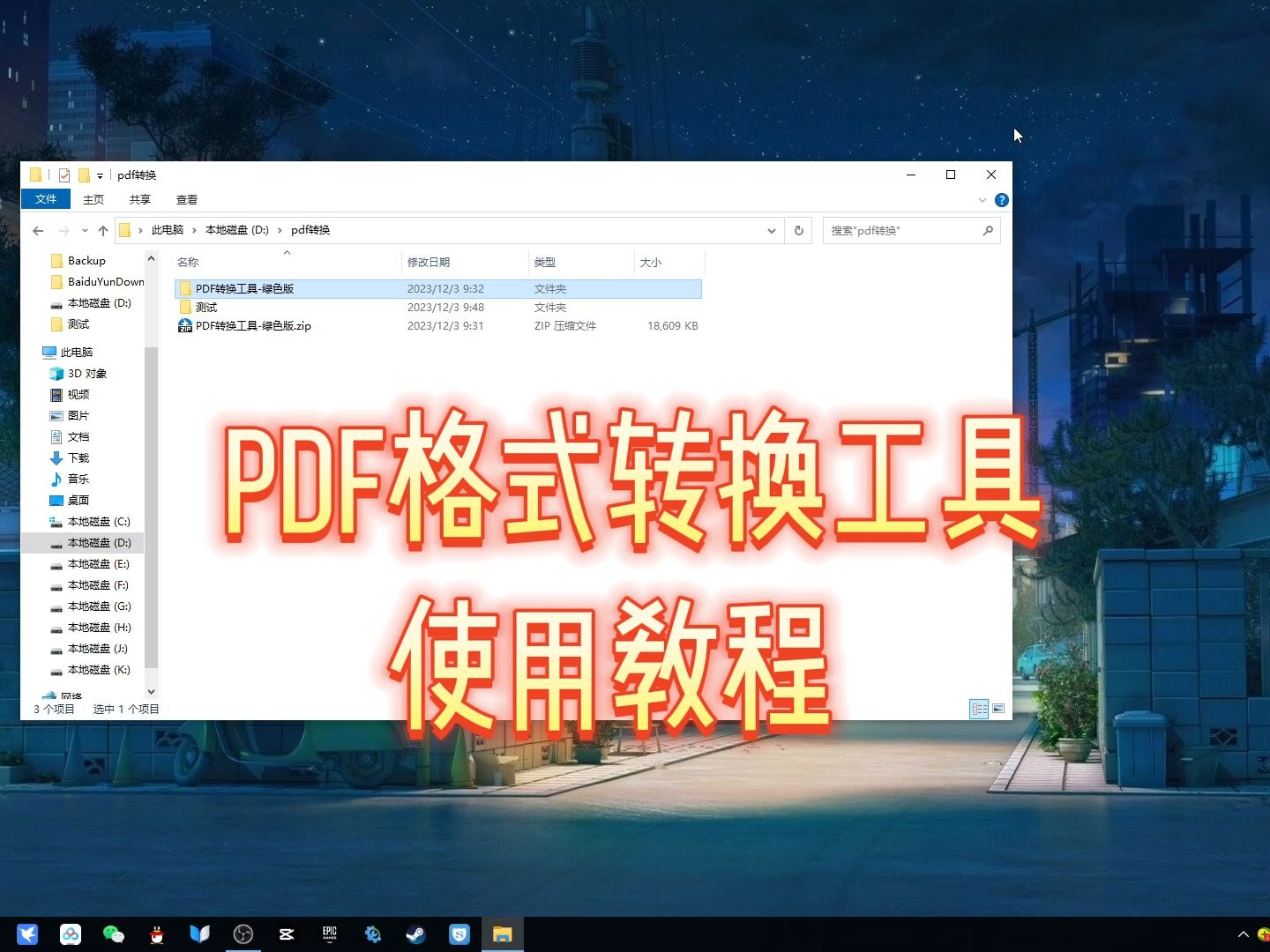Open Steam from the taskbar
This screenshot has height=952, width=1270.
click(x=415, y=933)
